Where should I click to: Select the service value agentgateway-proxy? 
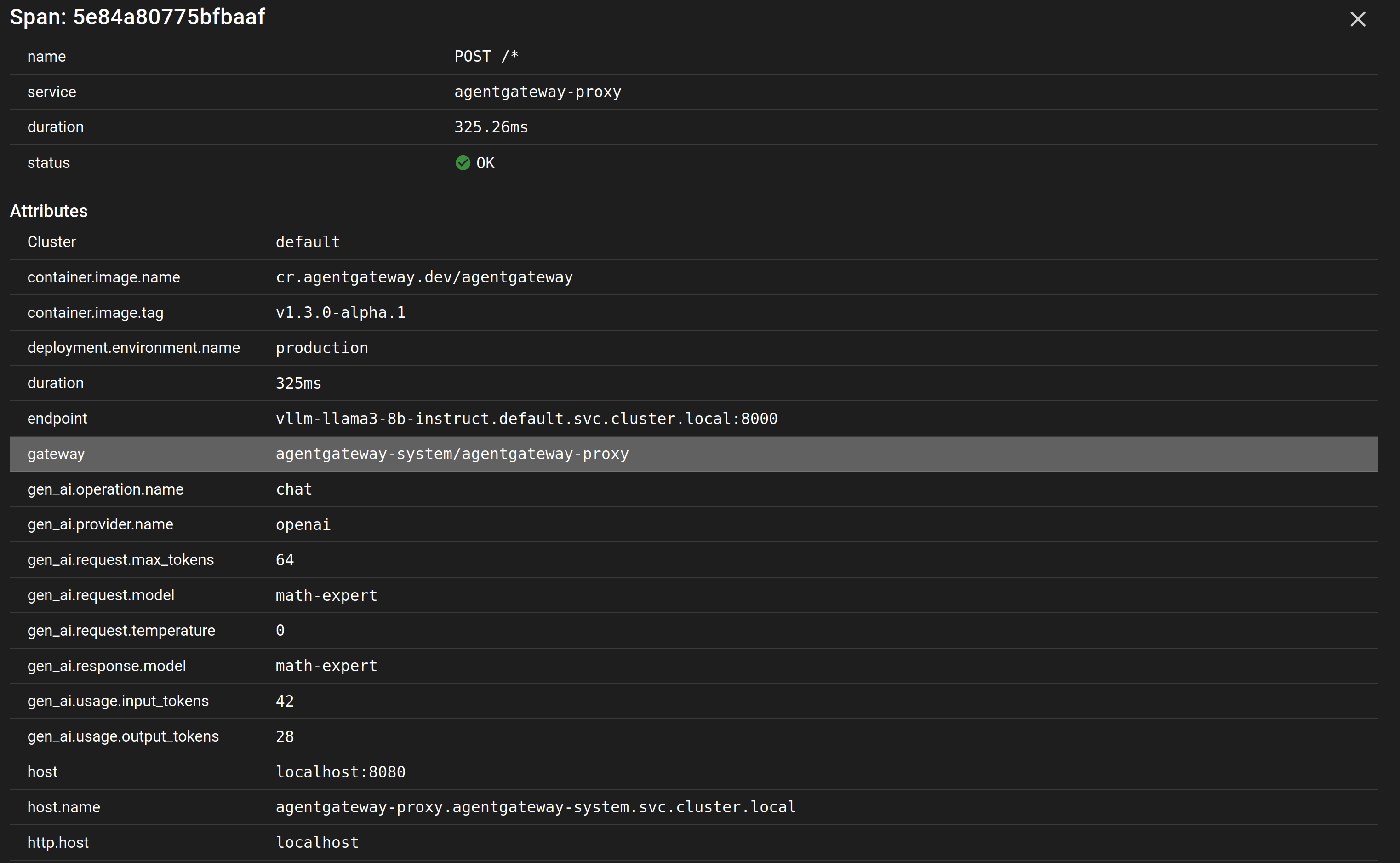(537, 92)
